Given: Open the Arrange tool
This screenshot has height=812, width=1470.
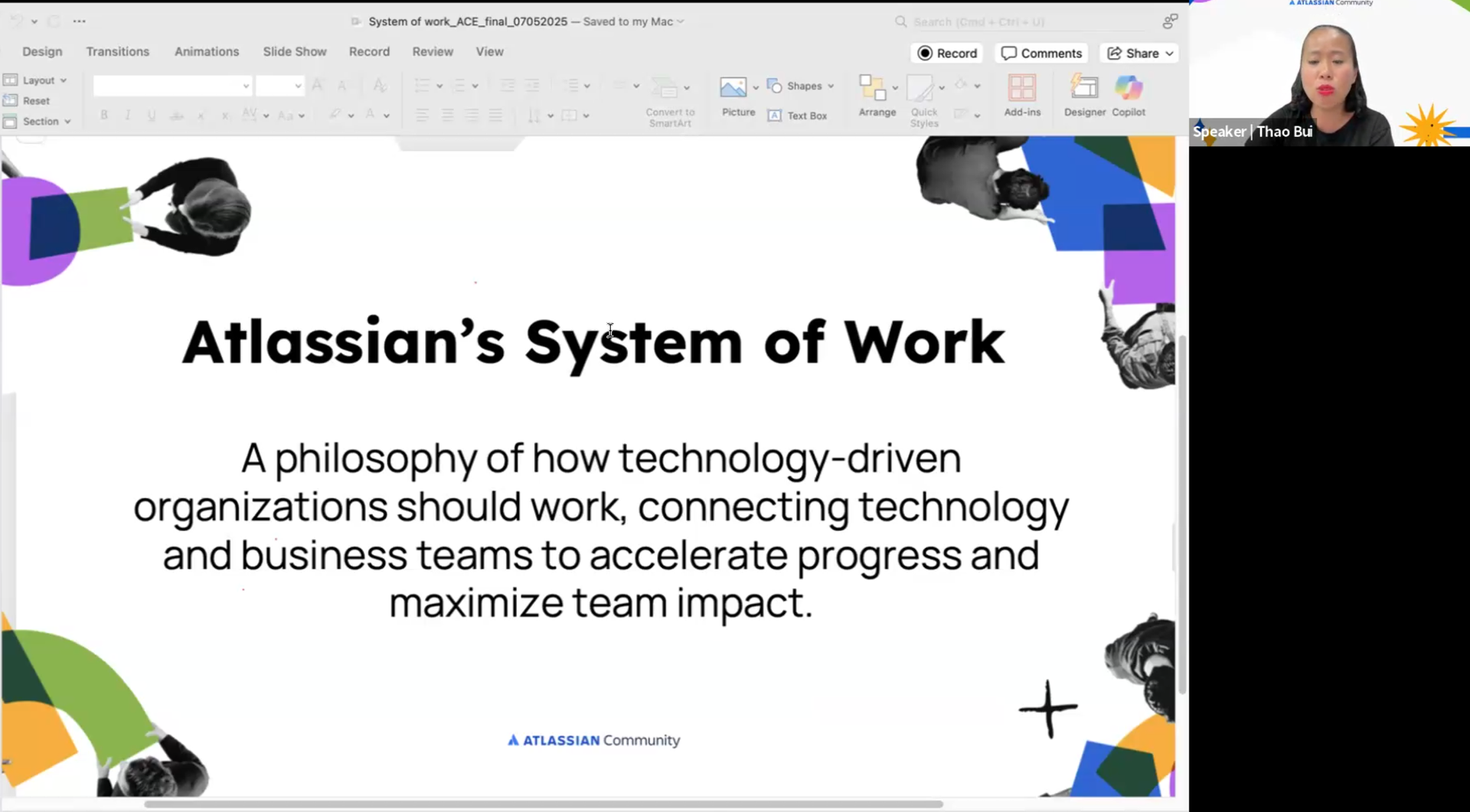Looking at the screenshot, I should pyautogui.click(x=877, y=96).
